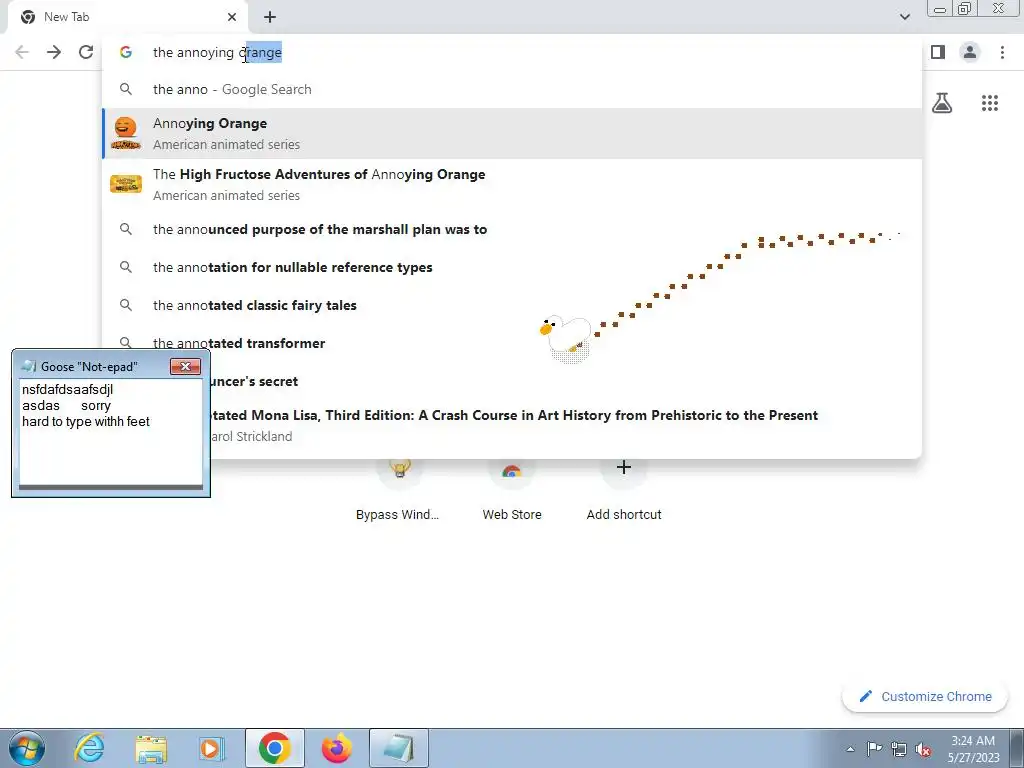
Task: Close the New Tab tab
Action: pyautogui.click(x=232, y=17)
